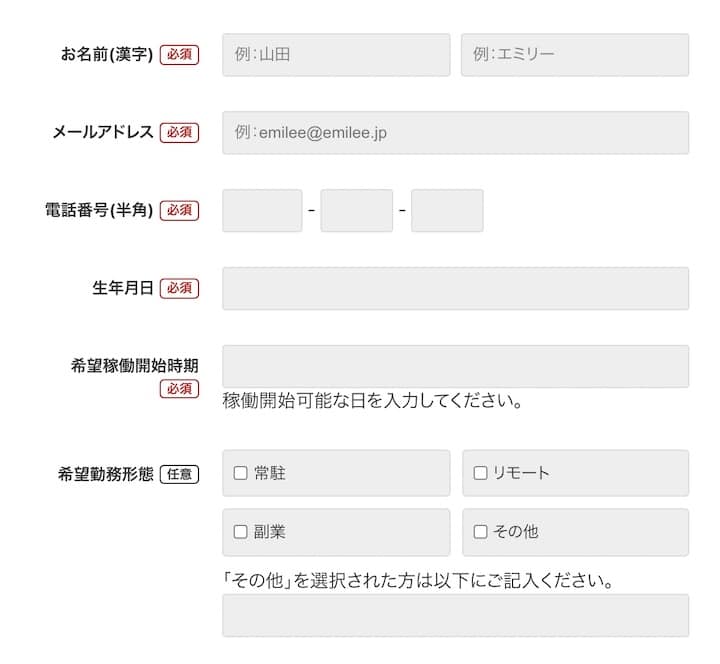This screenshot has width=720, height=664.
Task: Click the お名前(漢字) label
Action: [107, 55]
